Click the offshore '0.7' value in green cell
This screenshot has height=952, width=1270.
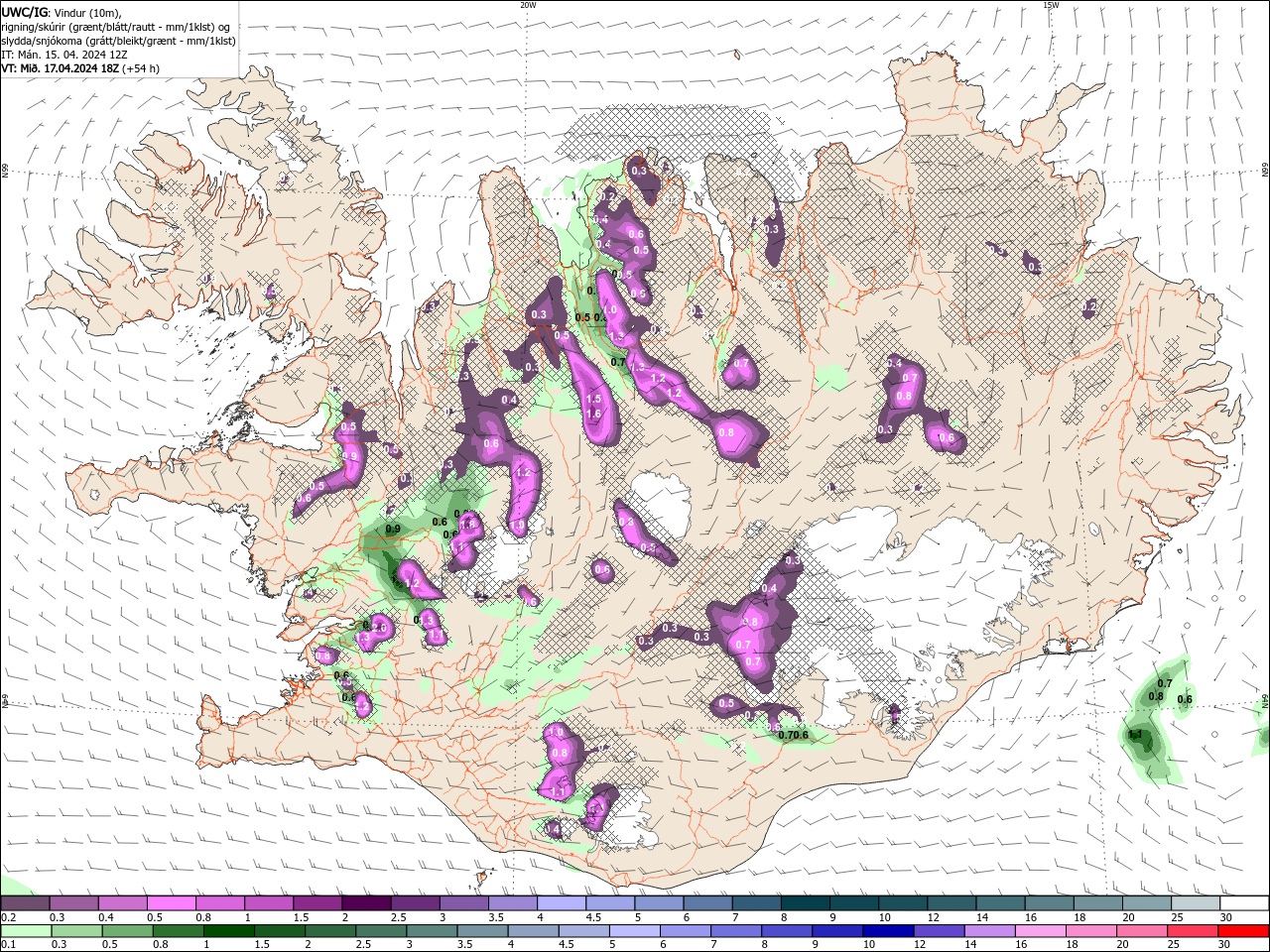(1165, 683)
